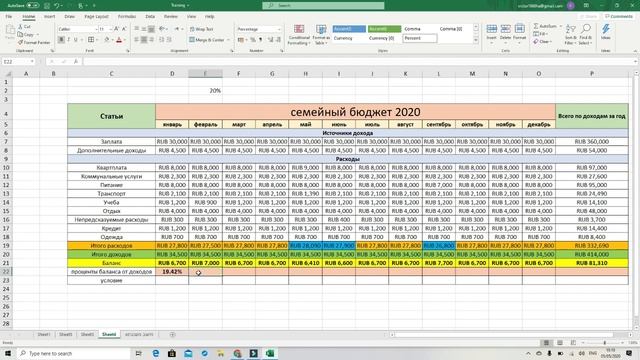Select the blue Accent5 cell style
This screenshot has height=360, width=640.
(349, 29)
